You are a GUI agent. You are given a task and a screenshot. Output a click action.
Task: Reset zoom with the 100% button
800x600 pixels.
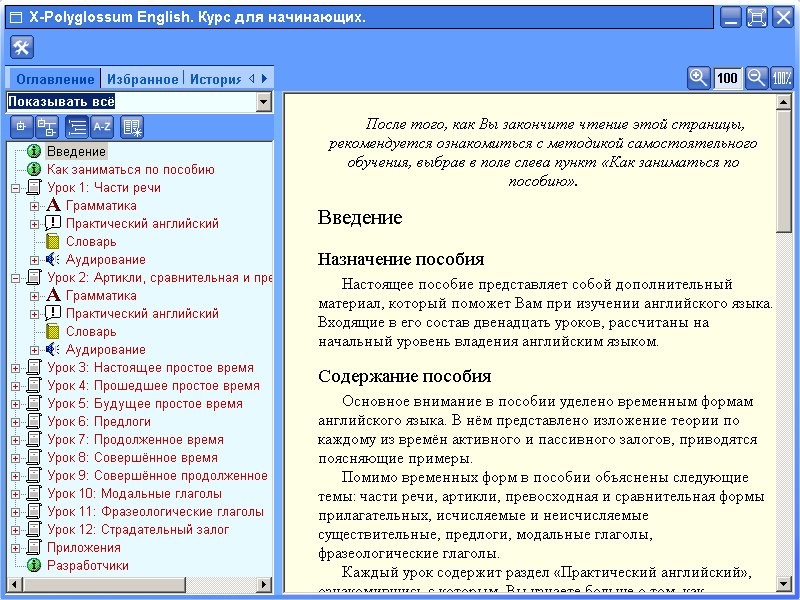pos(782,78)
